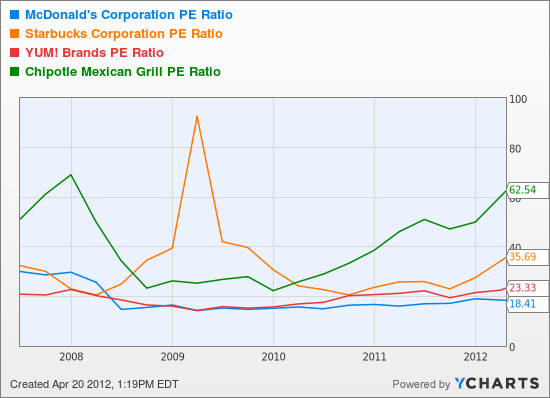Click the red YUM! Brands legend square
Viewport: 550px width, 398px height.
[x=14, y=53]
